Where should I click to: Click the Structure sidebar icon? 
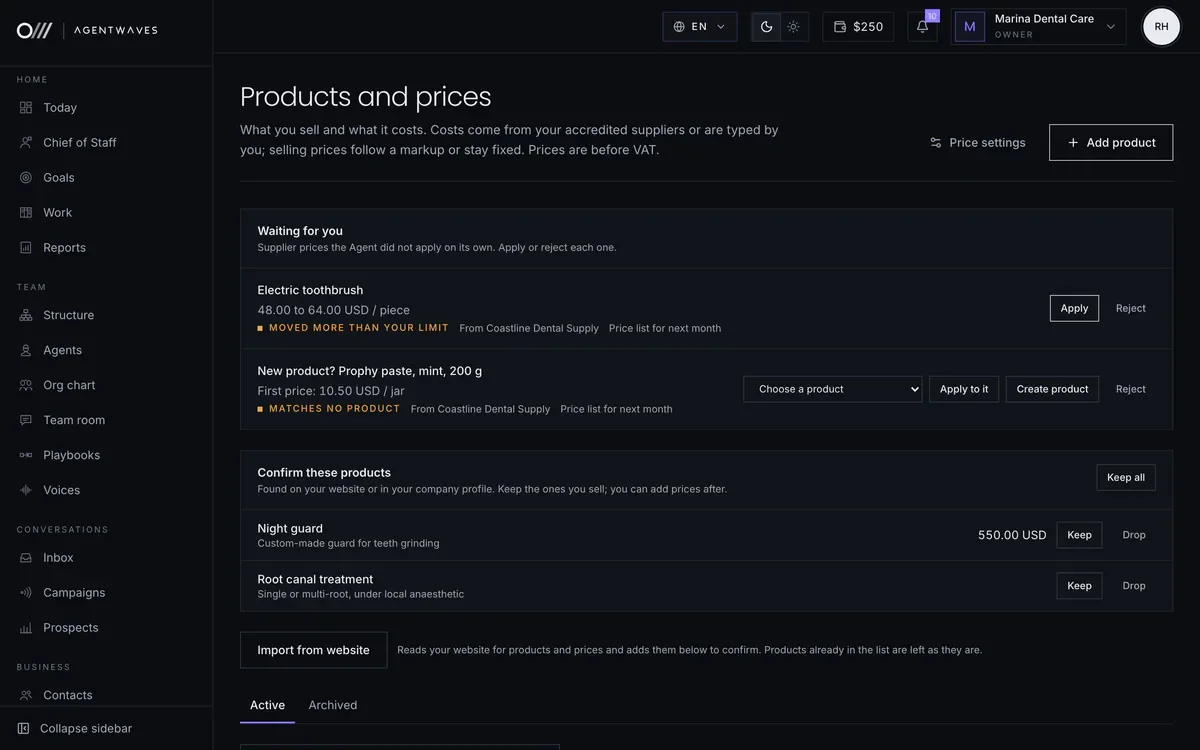pyautogui.click(x=26, y=316)
